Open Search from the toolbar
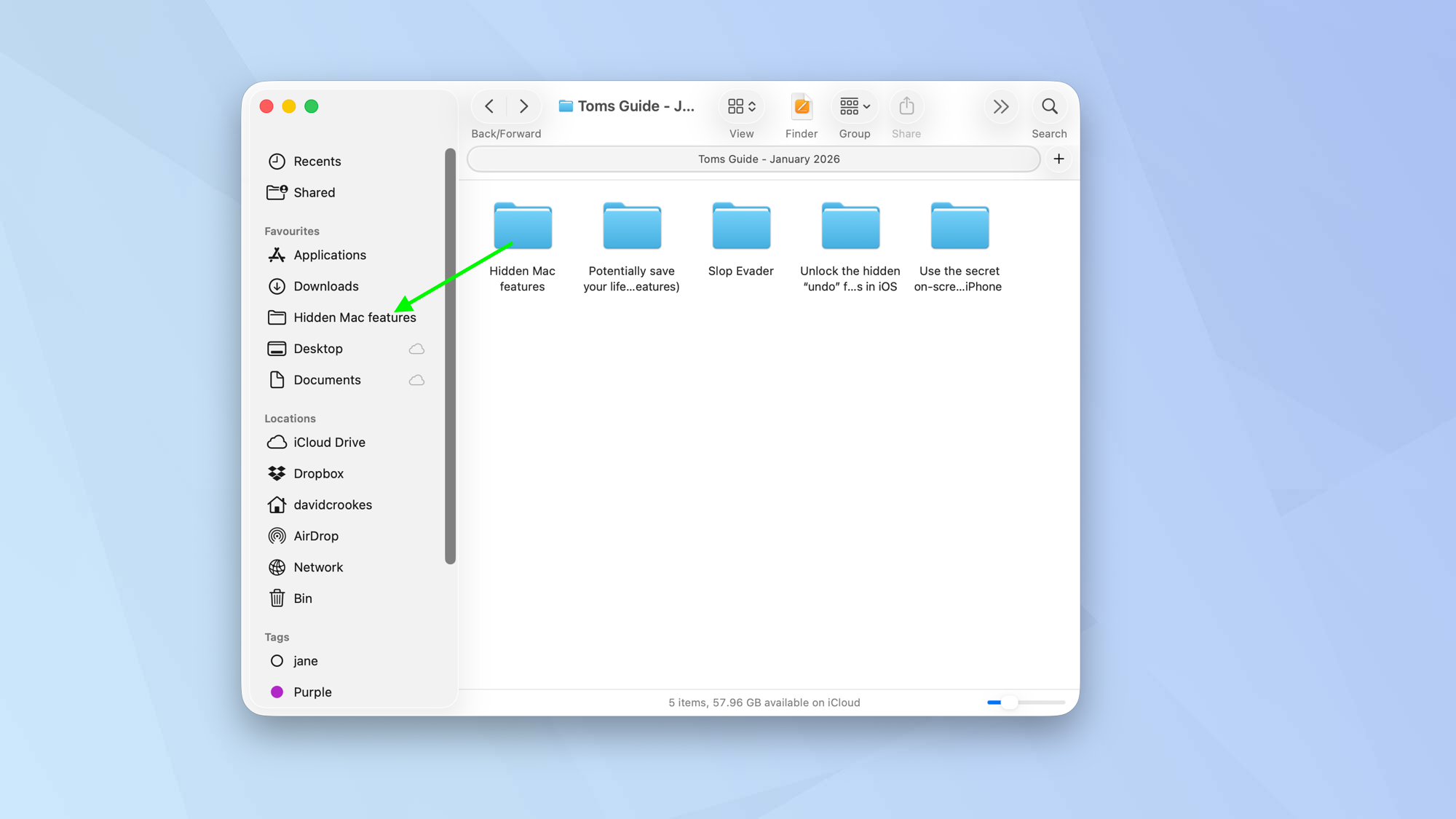This screenshot has height=819, width=1456. coord(1049,106)
